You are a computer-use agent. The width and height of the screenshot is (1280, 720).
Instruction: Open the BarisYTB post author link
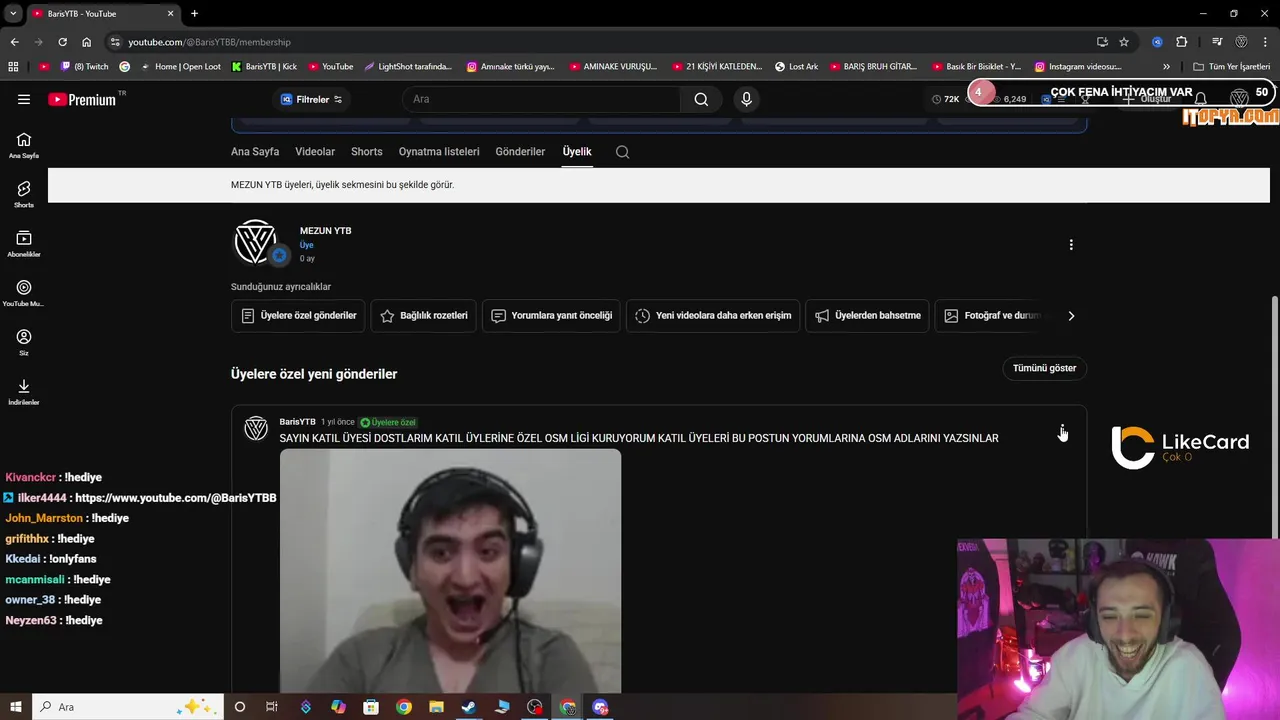pos(297,422)
